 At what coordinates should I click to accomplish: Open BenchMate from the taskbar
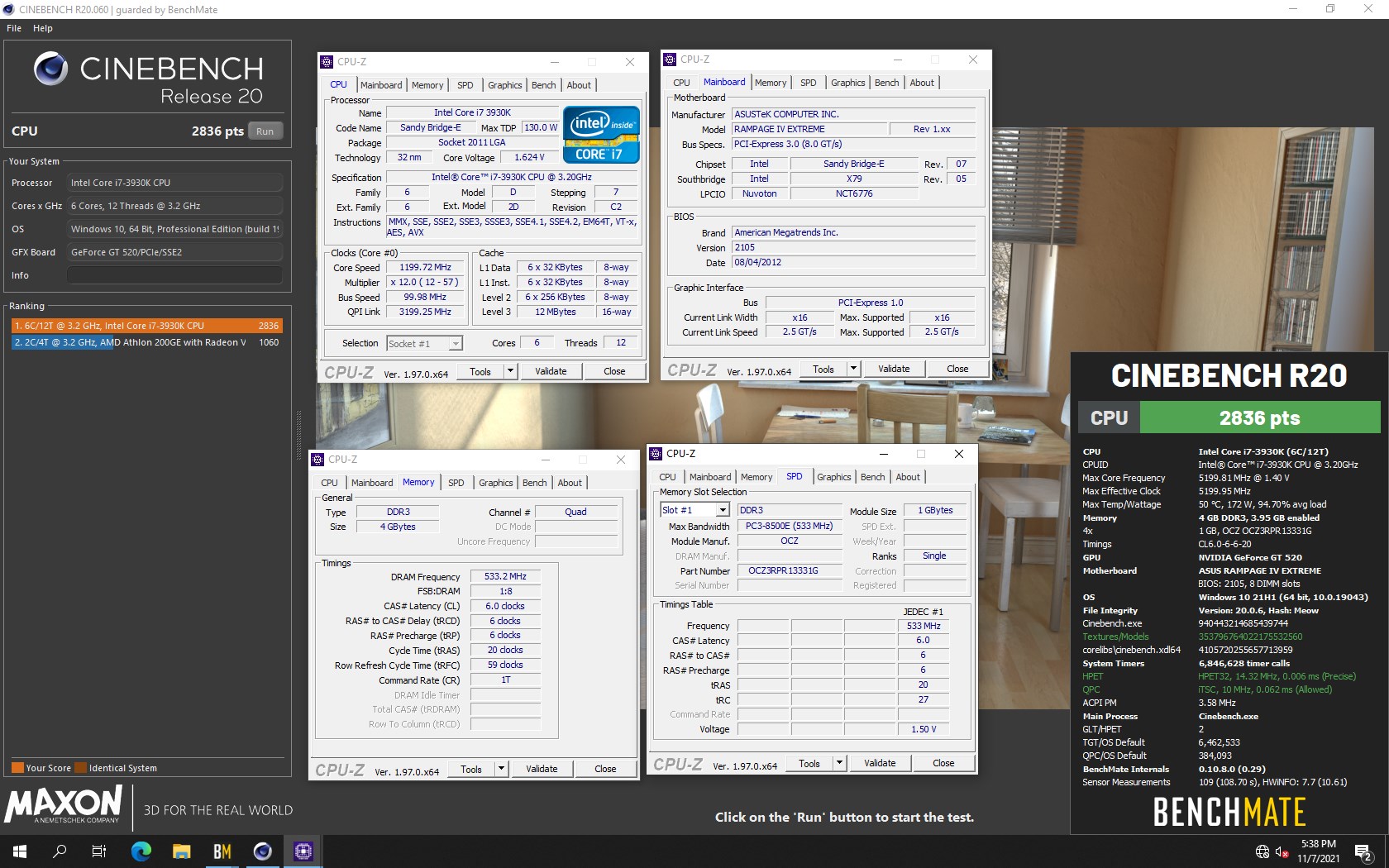(x=222, y=851)
